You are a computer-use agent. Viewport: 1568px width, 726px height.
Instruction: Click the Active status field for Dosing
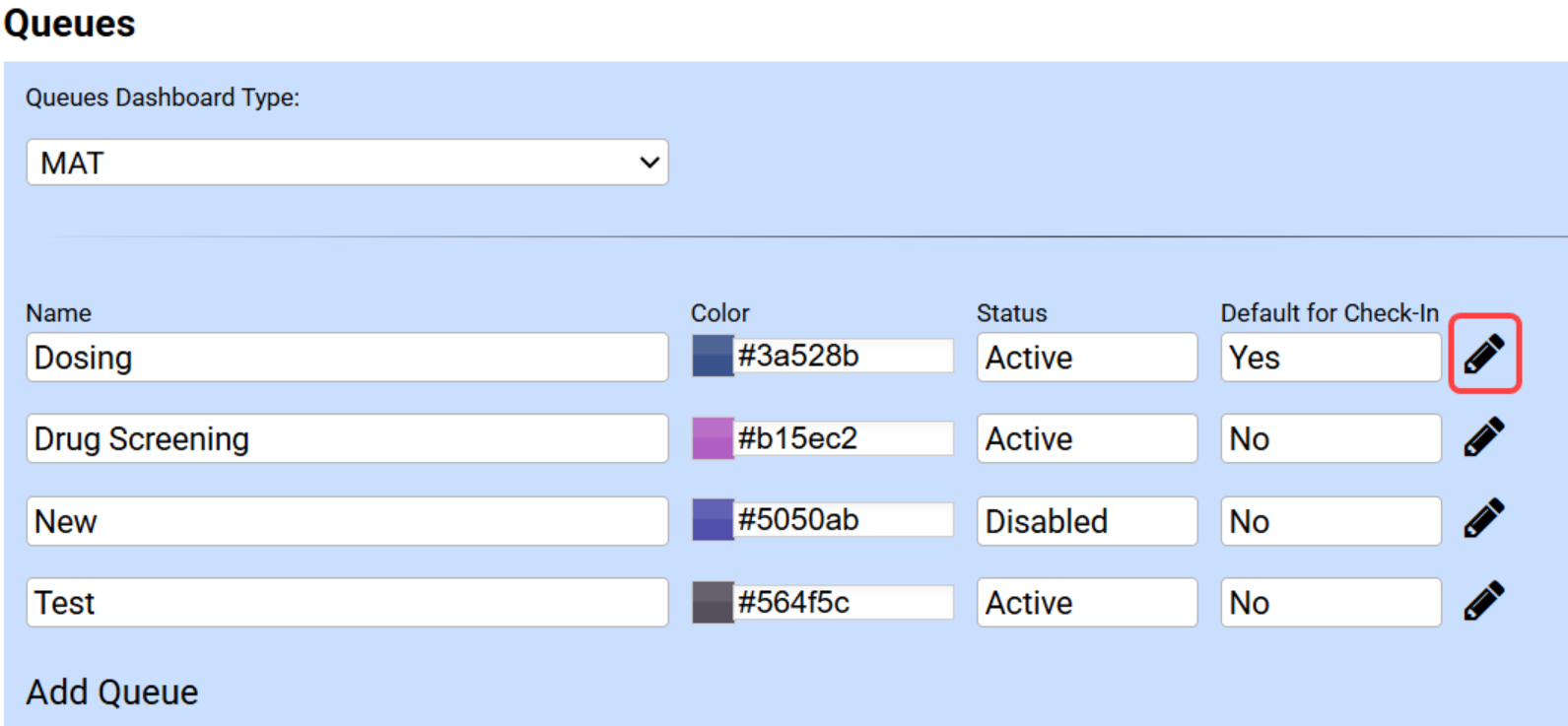point(1086,358)
